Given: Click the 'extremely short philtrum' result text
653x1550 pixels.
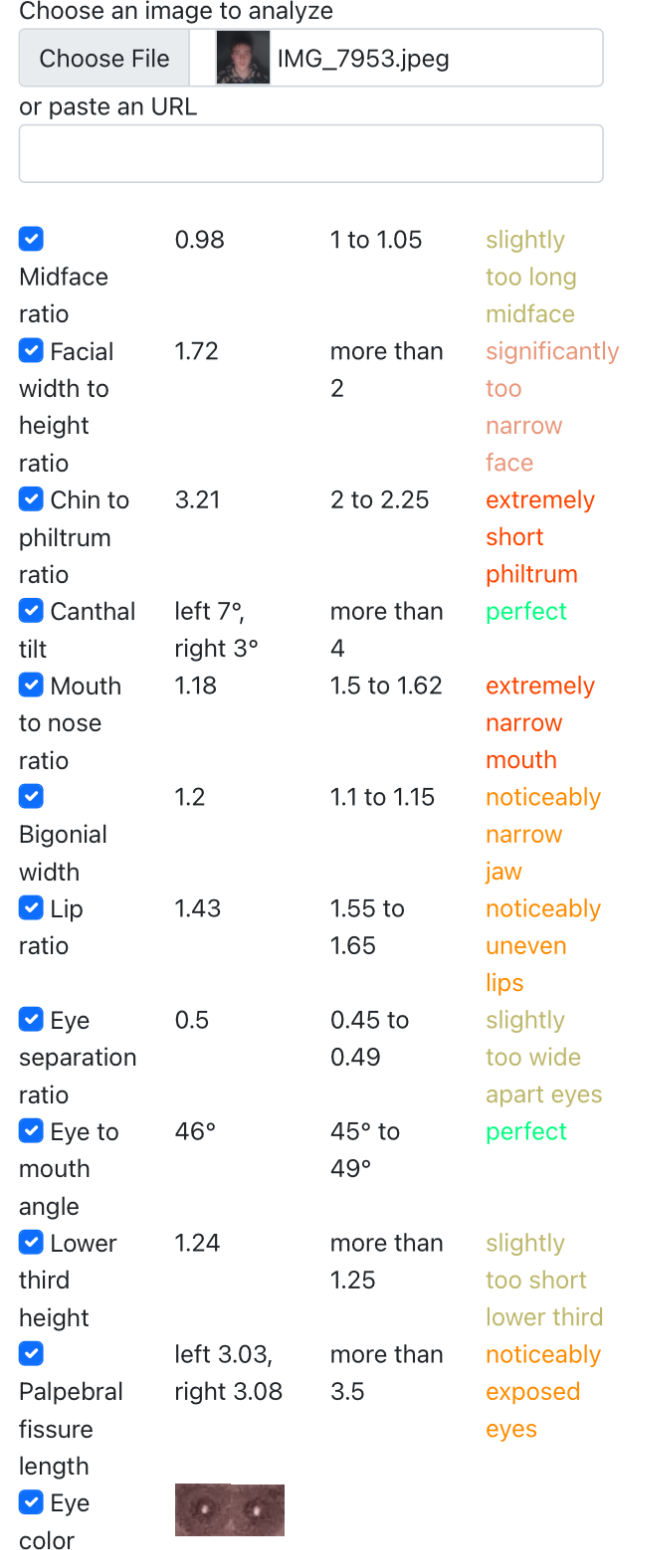Looking at the screenshot, I should [x=540, y=537].
